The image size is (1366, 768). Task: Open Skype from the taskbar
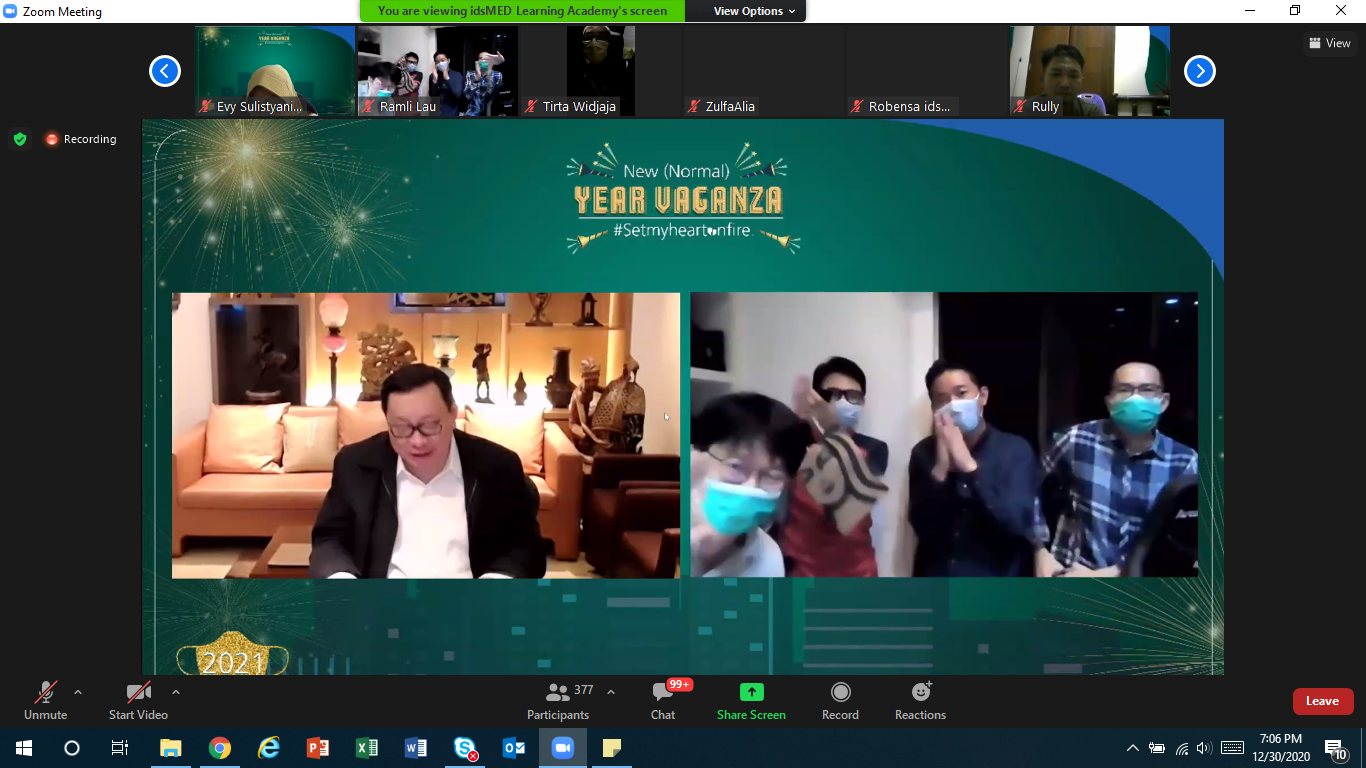[x=465, y=747]
